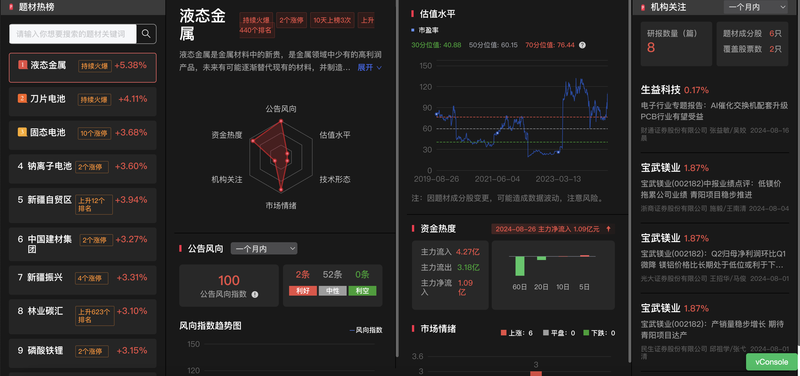The height and width of the screenshot is (376, 800).
Task: Toggle the 上涨 legend item
Action: (517, 333)
